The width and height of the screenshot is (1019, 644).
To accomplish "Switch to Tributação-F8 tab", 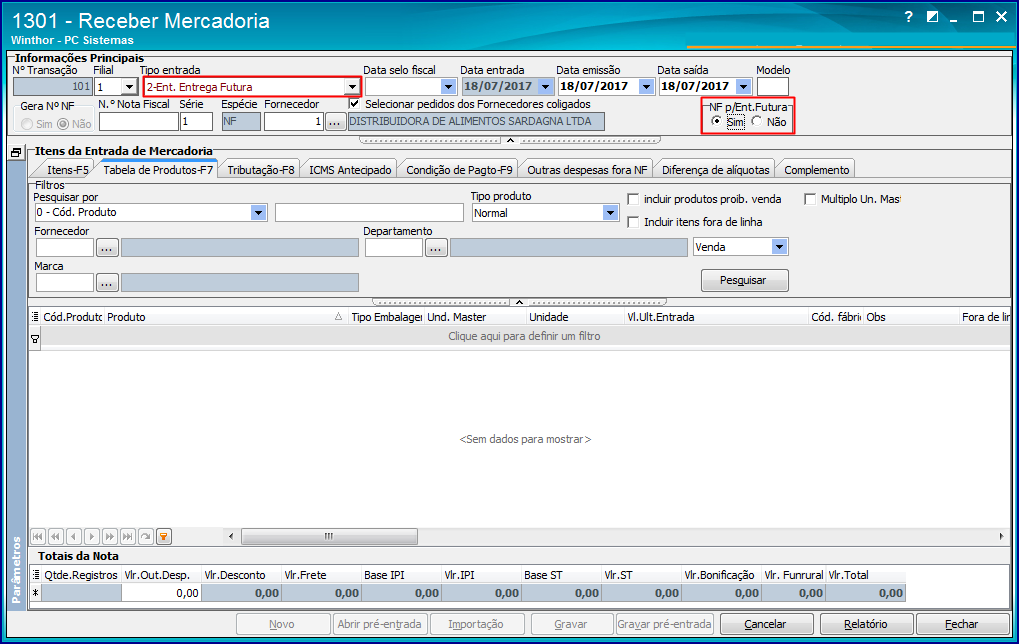I will pos(261,170).
